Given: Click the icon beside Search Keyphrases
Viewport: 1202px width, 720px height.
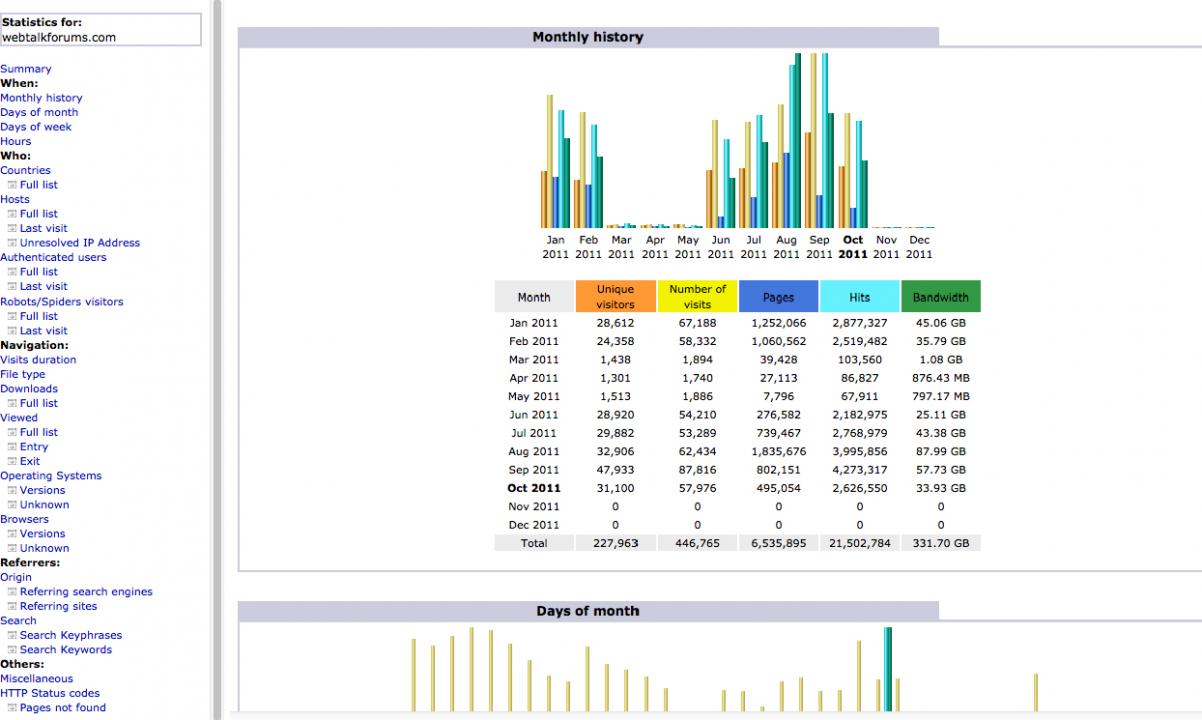Looking at the screenshot, I should pyautogui.click(x=12, y=635).
